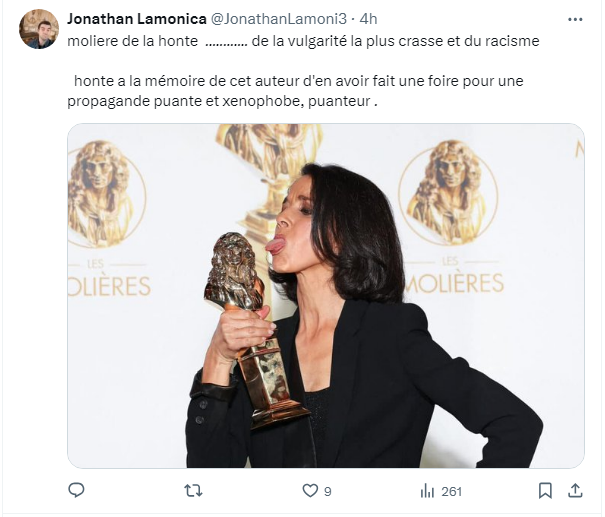Open the @JonathanLamoni3 handle link
605x517 pixels.
click(279, 19)
